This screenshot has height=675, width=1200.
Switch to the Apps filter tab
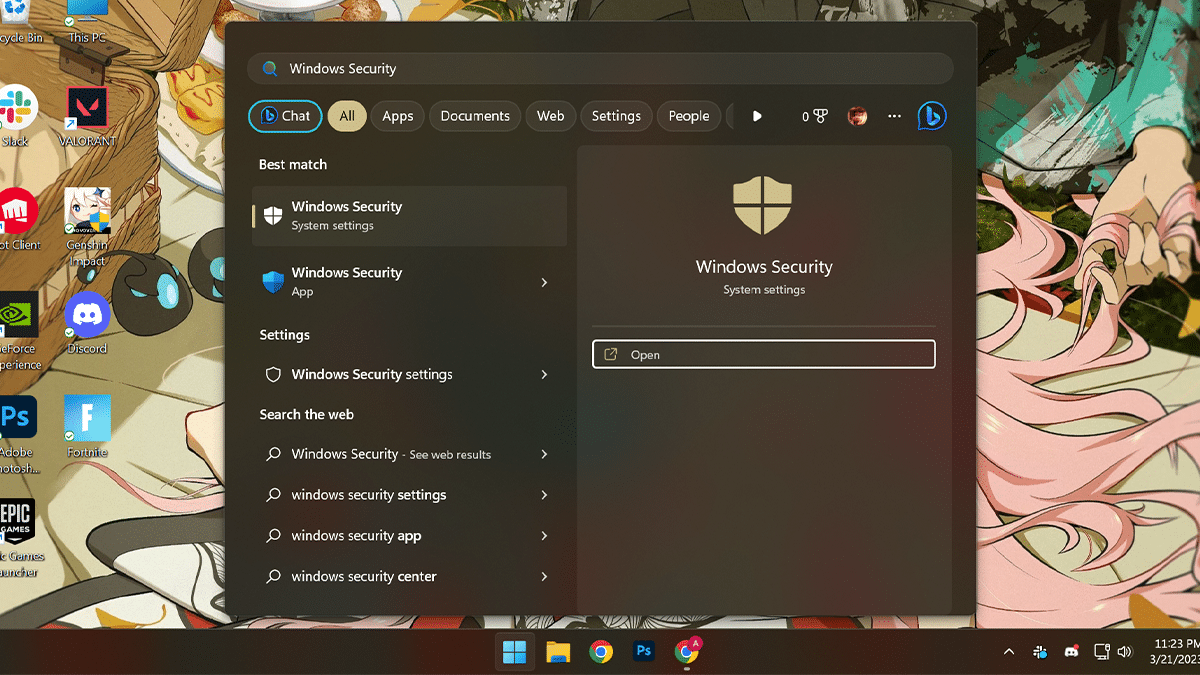[x=397, y=116]
